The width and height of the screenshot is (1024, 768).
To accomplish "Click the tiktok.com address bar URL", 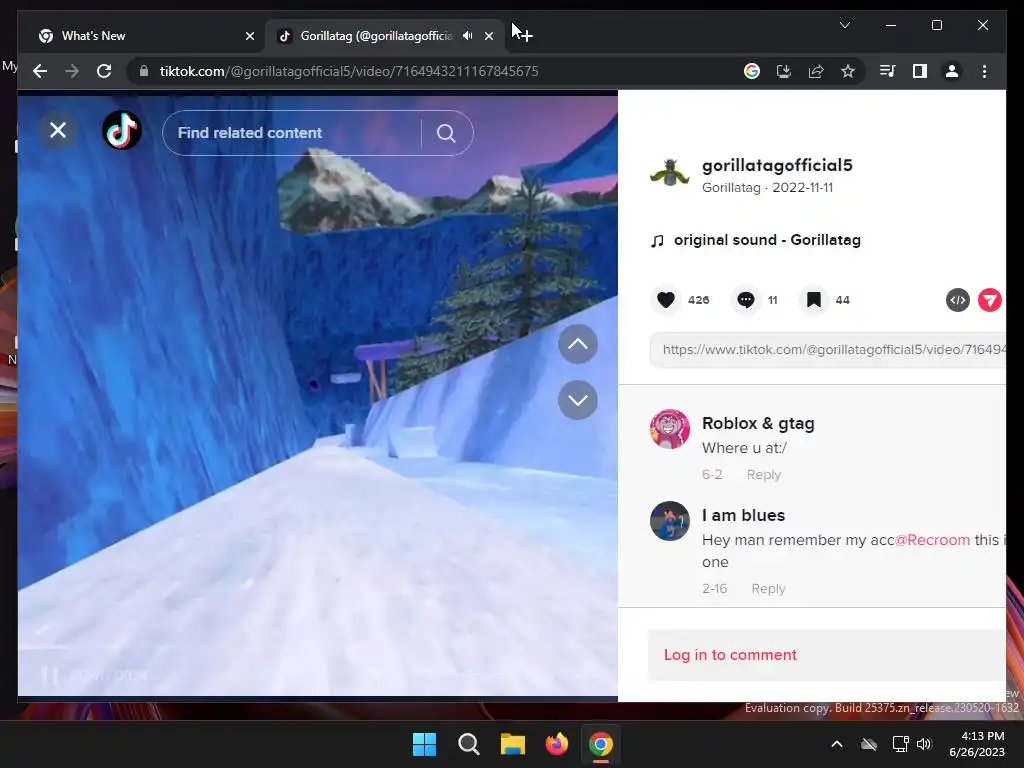I will point(349,71).
